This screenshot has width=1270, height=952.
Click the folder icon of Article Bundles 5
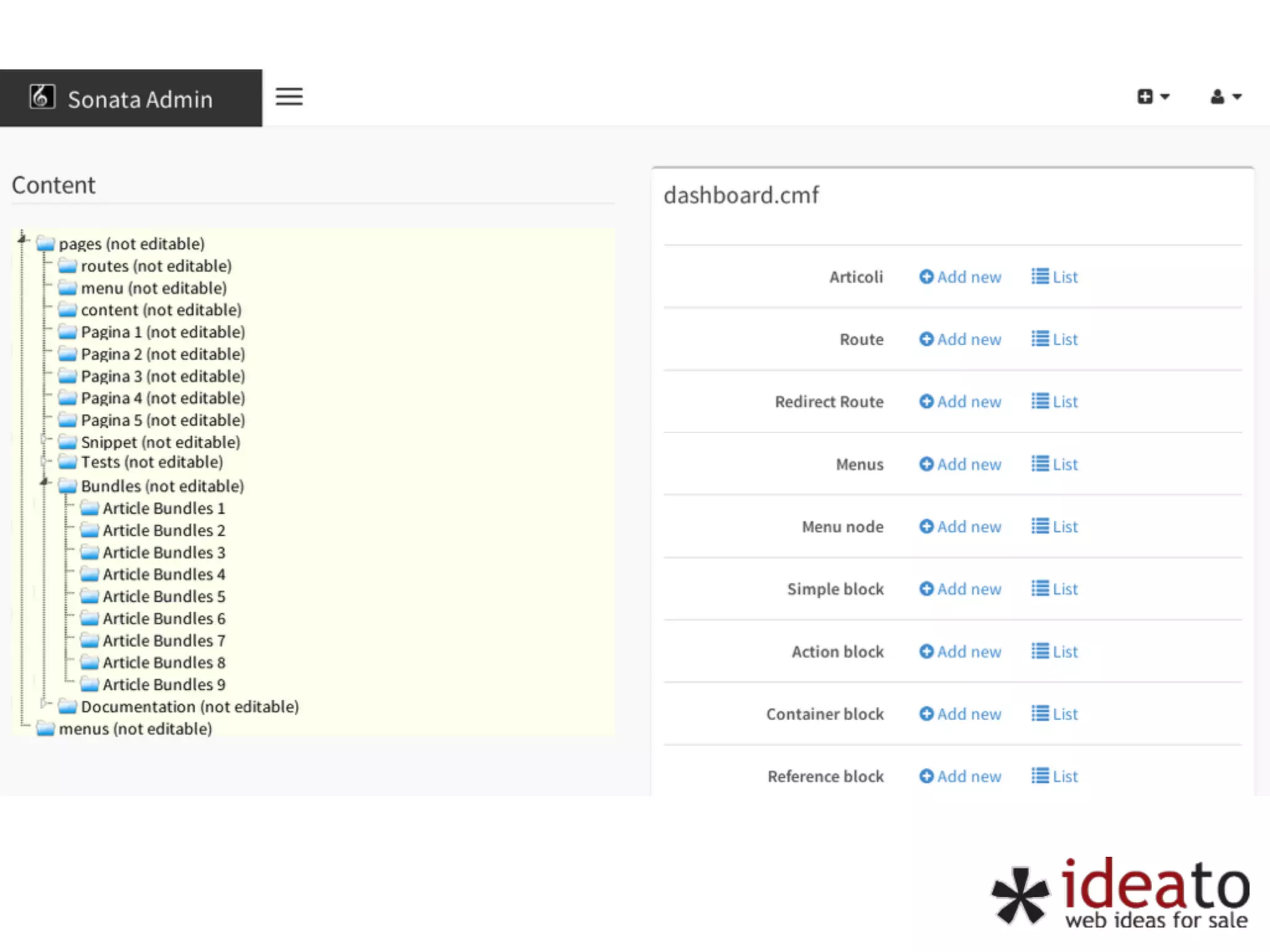(89, 596)
